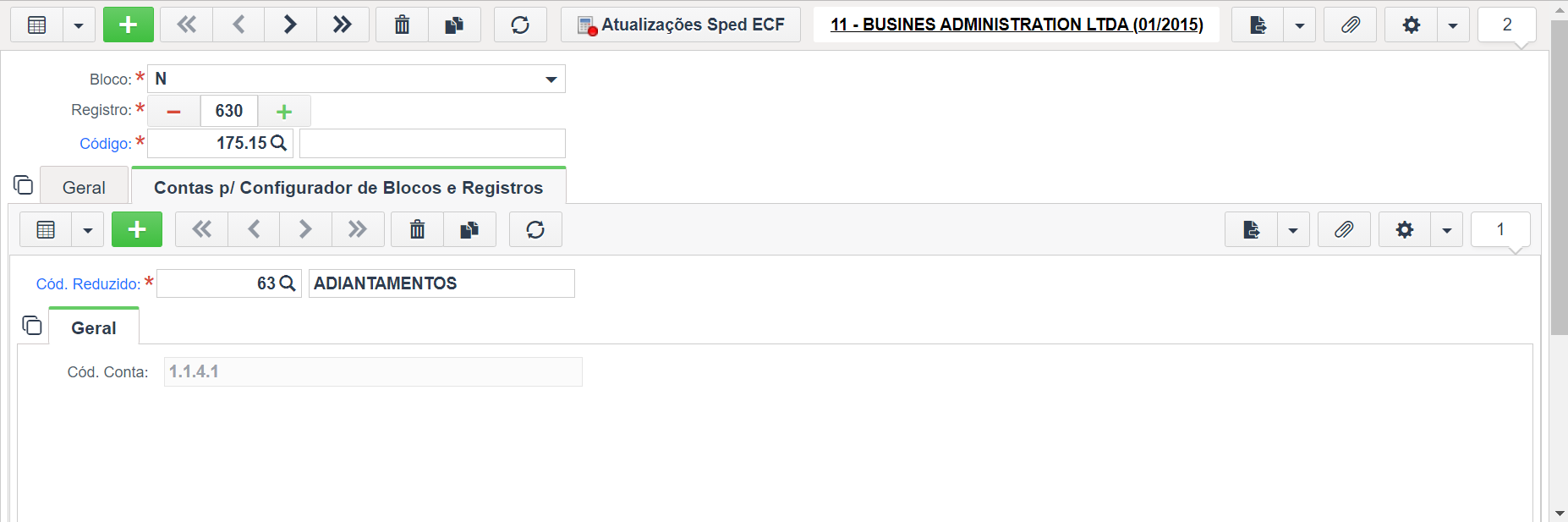Increase Registro value with plus button
This screenshot has height=522, width=1568.
click(284, 111)
